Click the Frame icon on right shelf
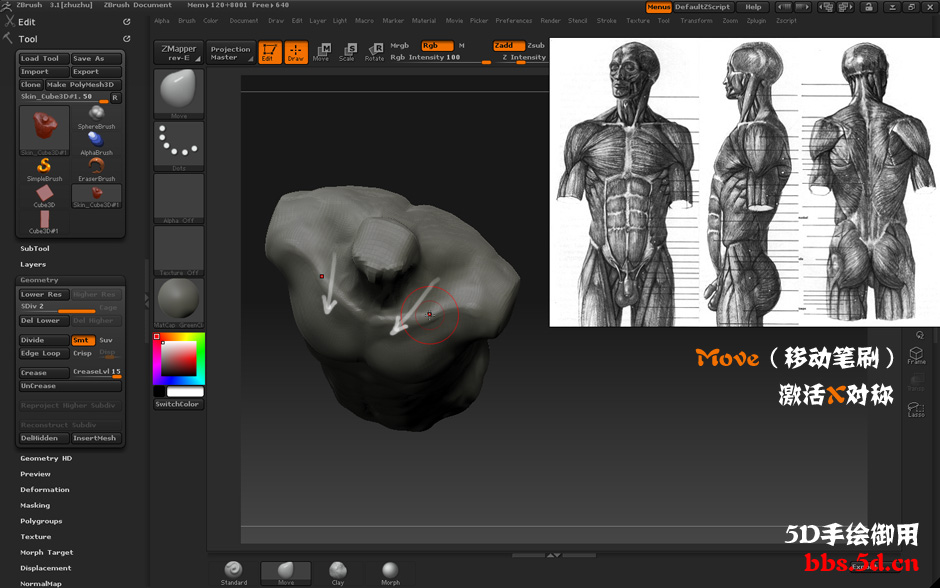Screen dimensions: 940x588 (x=916, y=355)
